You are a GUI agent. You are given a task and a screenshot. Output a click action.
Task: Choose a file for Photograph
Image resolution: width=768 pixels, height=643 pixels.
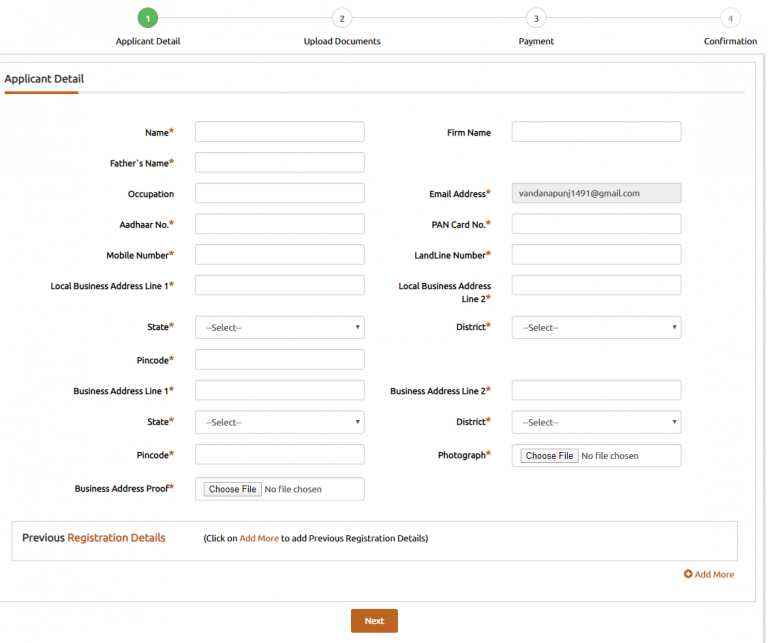549,456
